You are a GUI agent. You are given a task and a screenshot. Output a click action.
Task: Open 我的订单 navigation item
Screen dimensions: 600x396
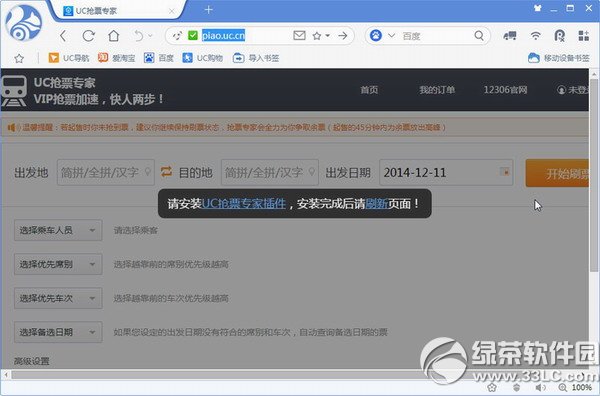point(437,90)
